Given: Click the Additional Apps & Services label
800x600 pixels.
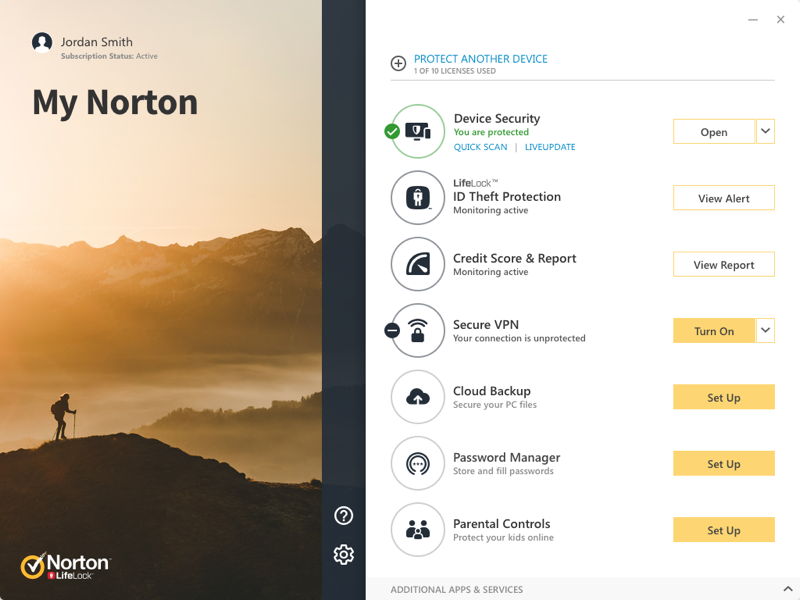Looking at the screenshot, I should [x=457, y=589].
